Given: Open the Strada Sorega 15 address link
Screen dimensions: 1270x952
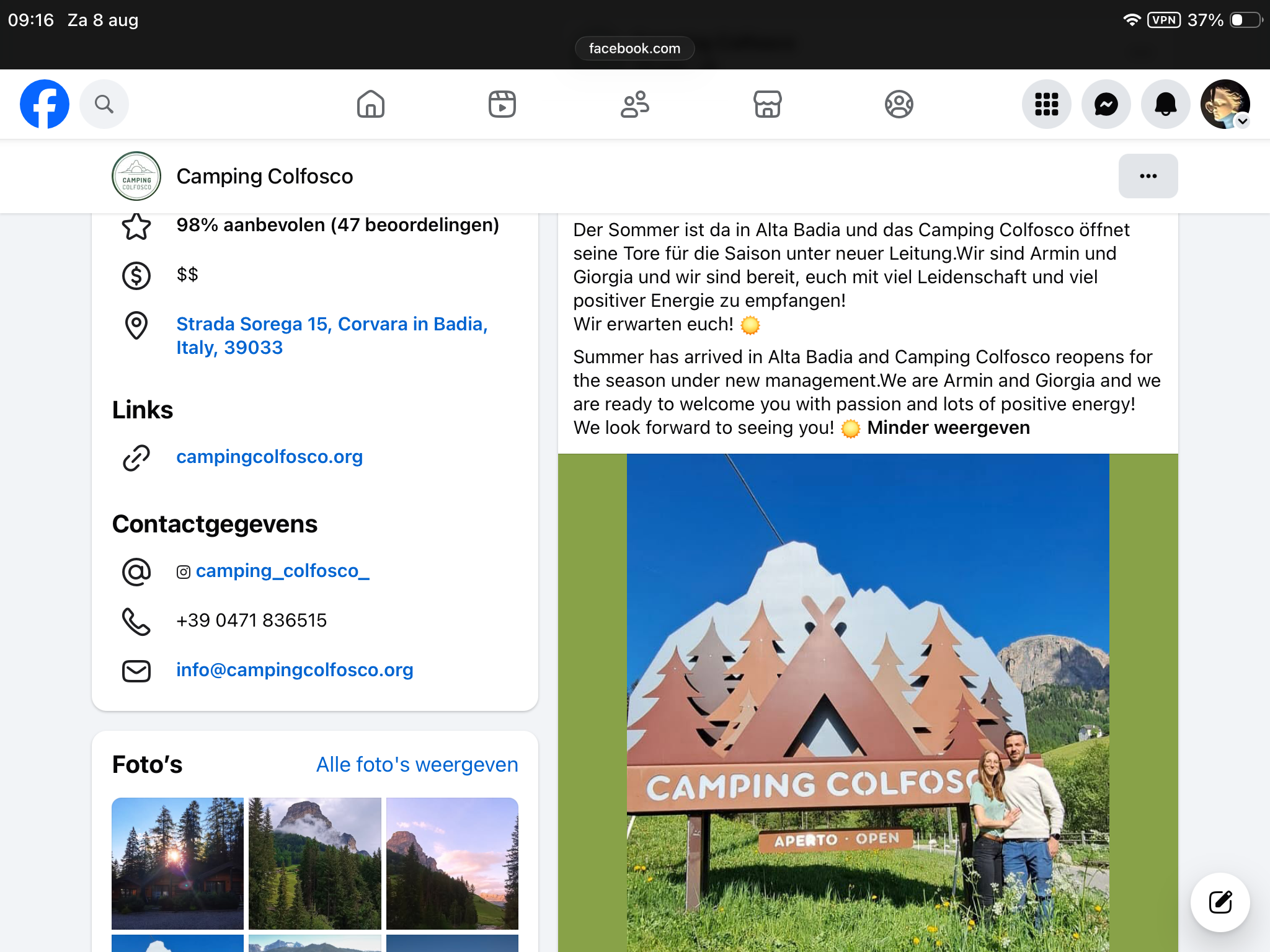Looking at the screenshot, I should [x=332, y=335].
